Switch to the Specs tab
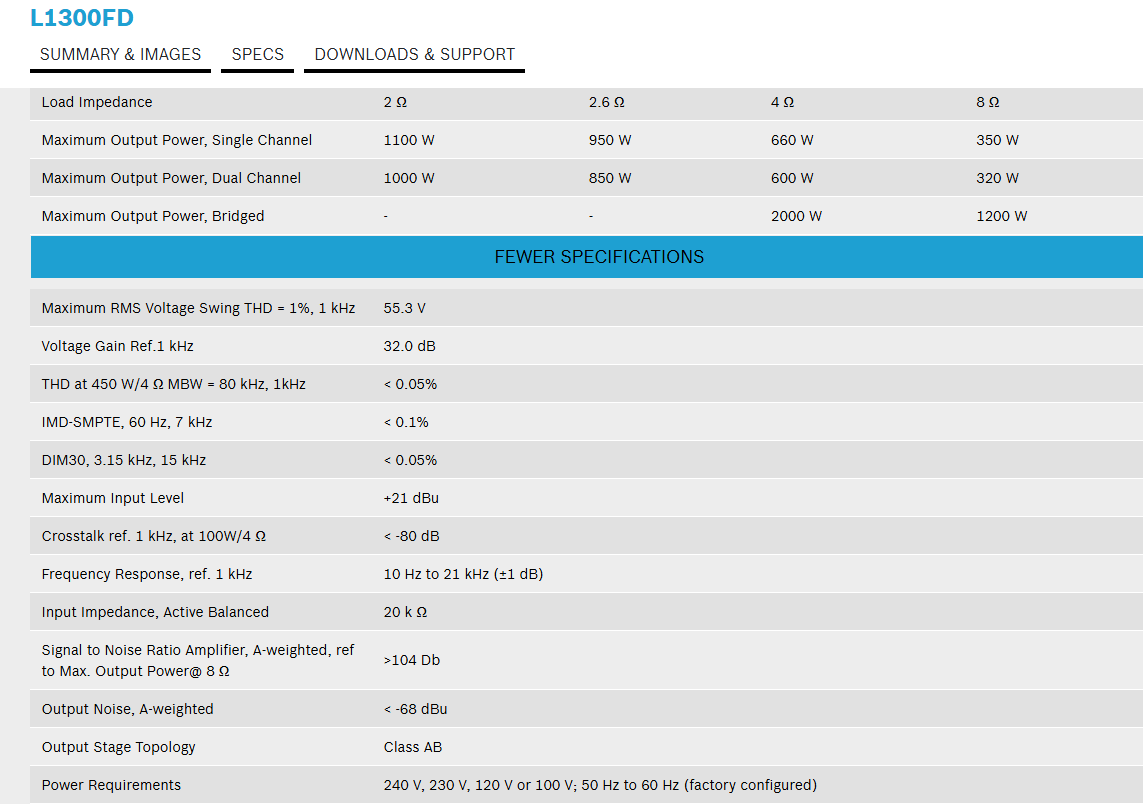Screen dimensions: 1143x804 pyautogui.click(x=257, y=55)
